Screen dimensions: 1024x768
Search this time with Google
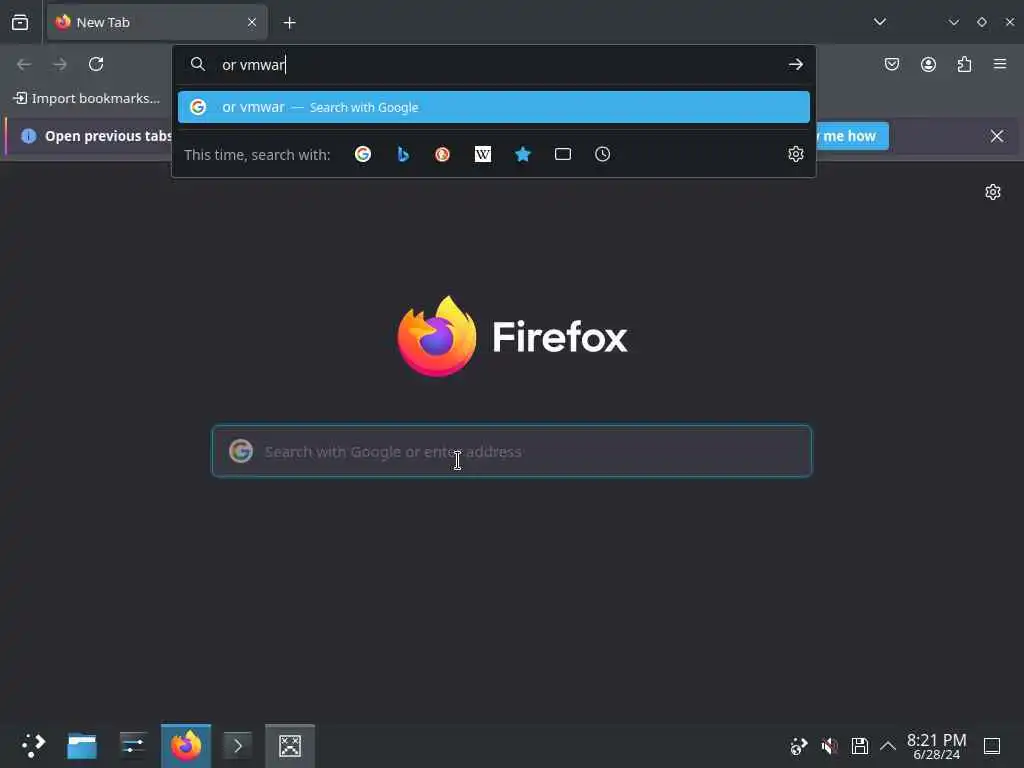point(363,154)
